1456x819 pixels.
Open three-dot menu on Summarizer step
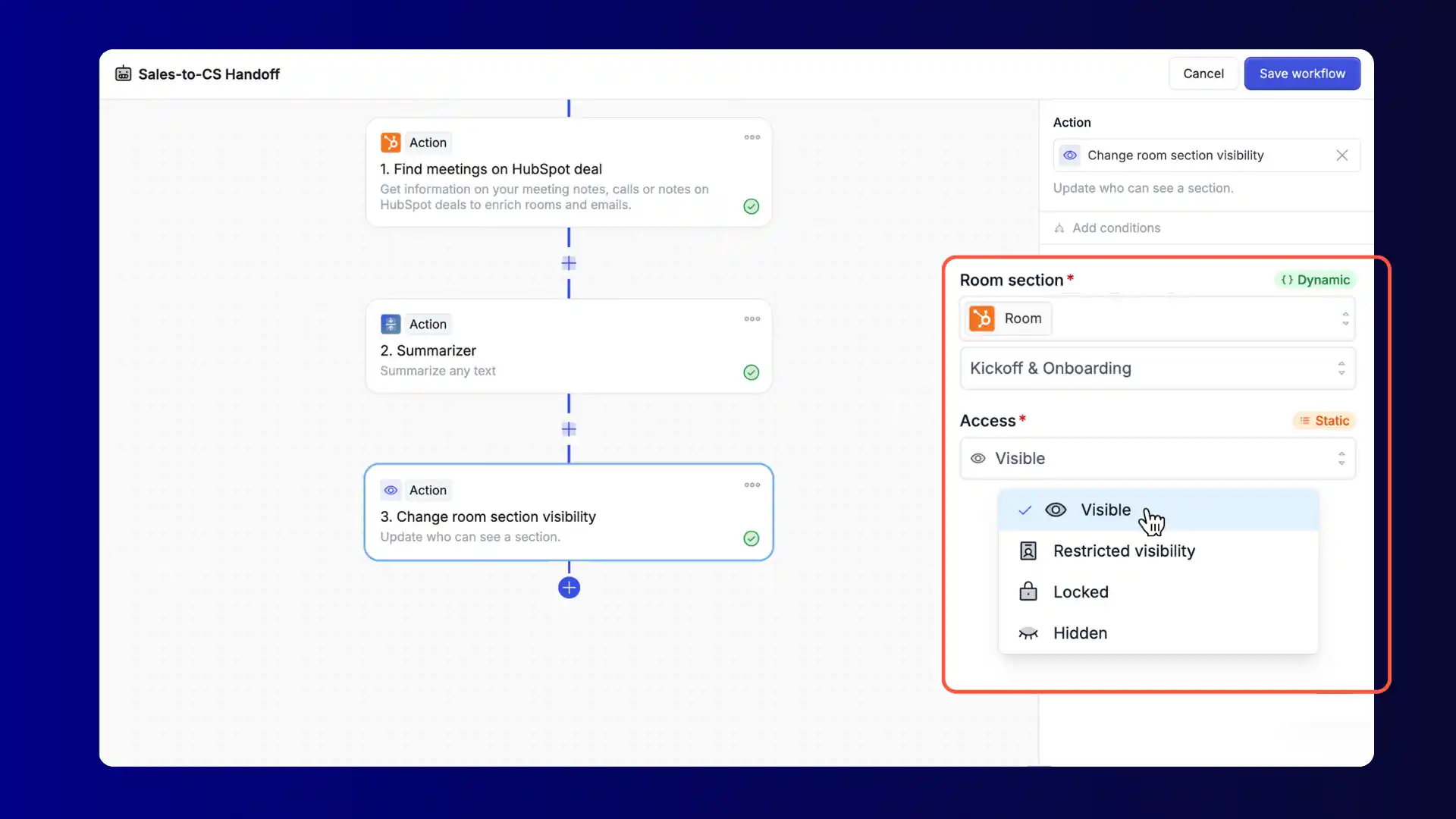click(x=752, y=319)
